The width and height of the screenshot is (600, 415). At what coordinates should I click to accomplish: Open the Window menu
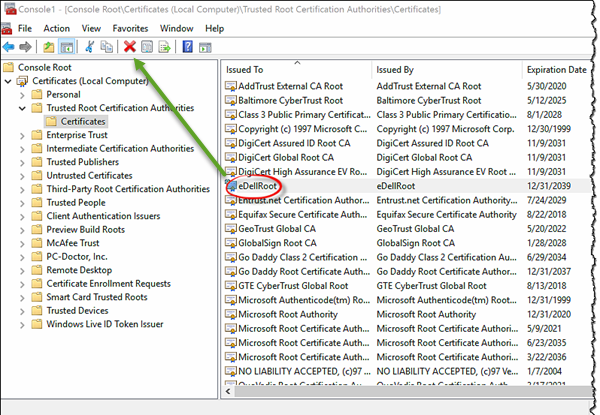click(x=176, y=29)
